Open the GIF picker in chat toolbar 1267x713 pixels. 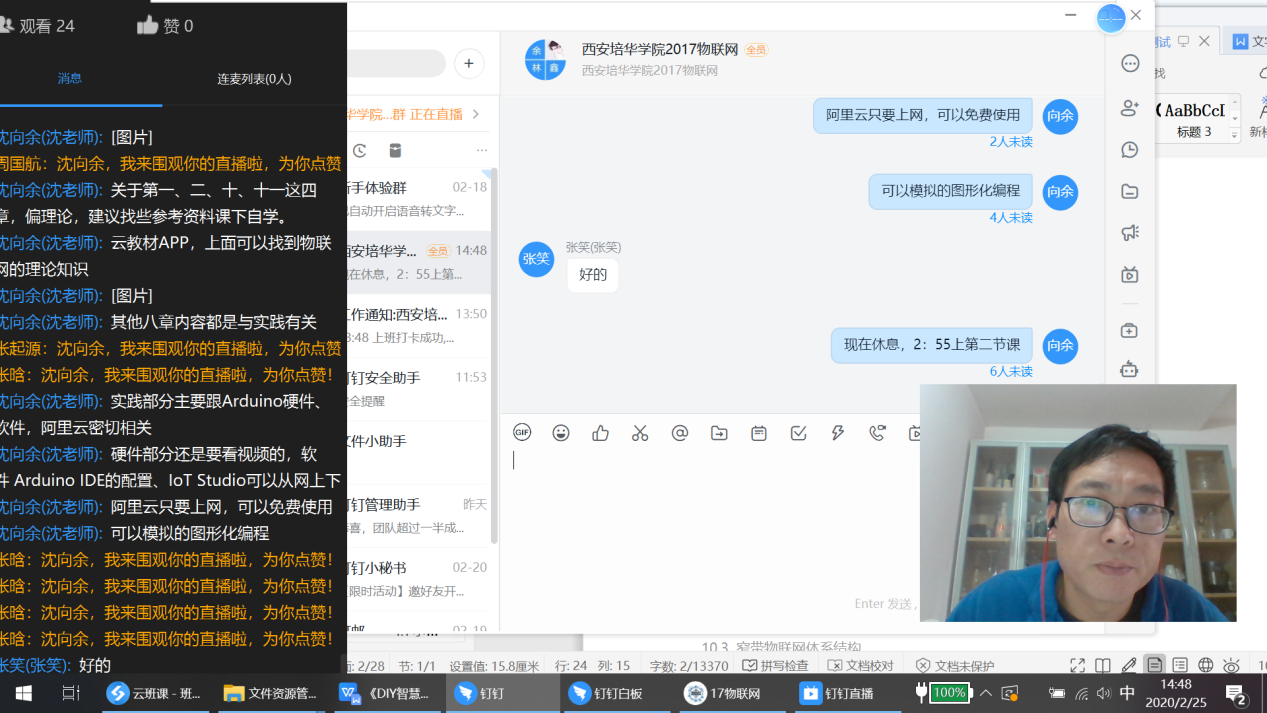pyautogui.click(x=522, y=433)
